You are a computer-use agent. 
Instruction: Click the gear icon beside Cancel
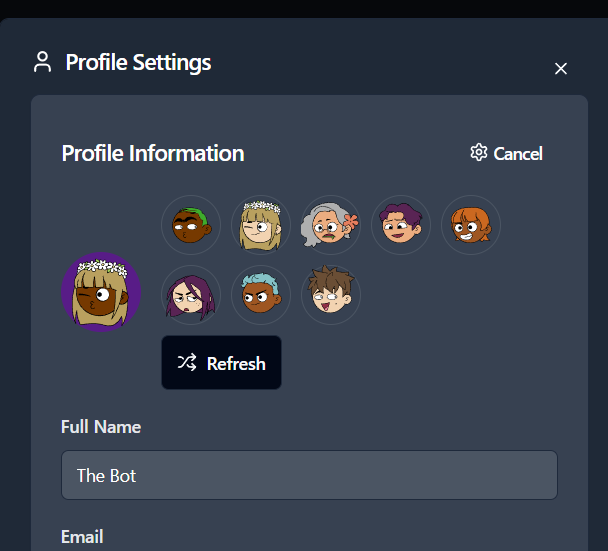[479, 153]
